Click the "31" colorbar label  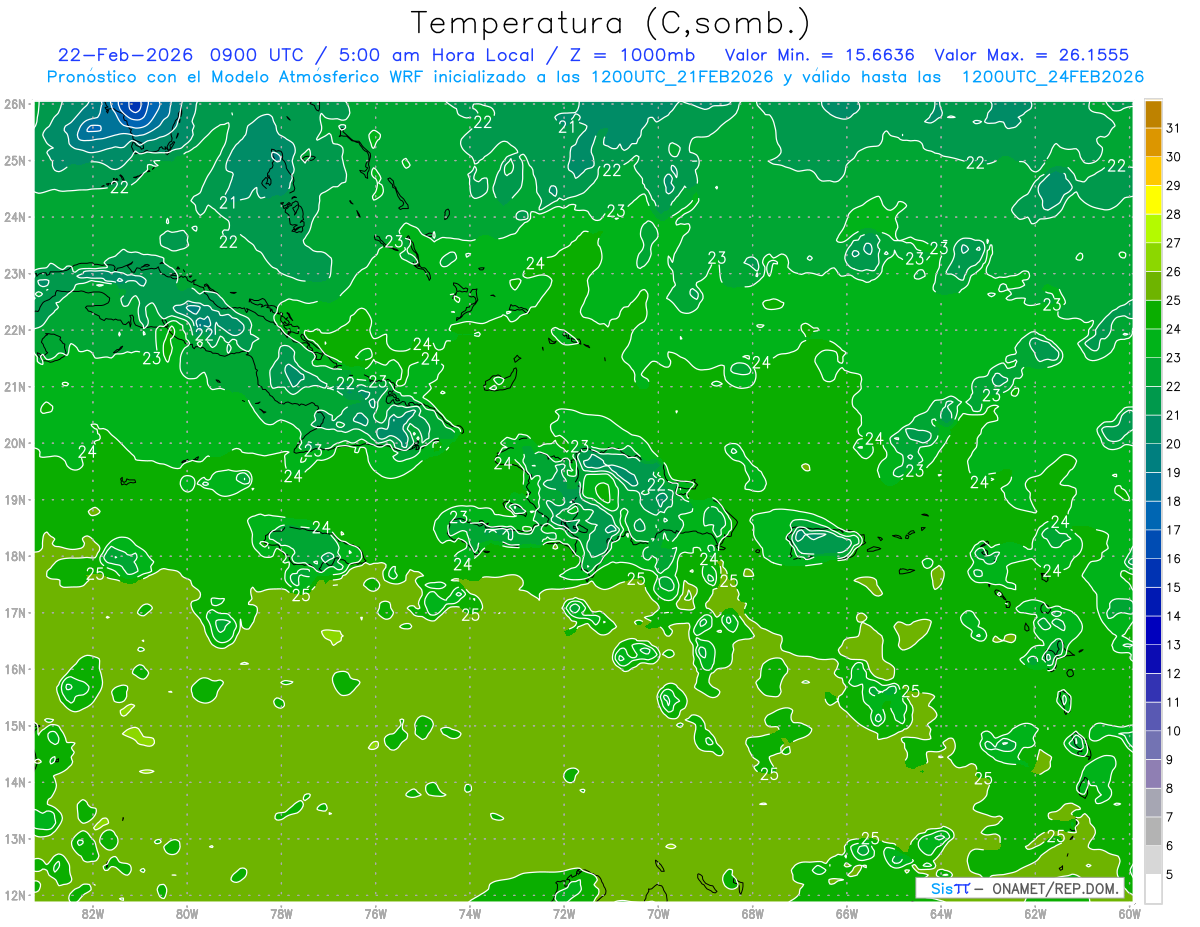1174,129
